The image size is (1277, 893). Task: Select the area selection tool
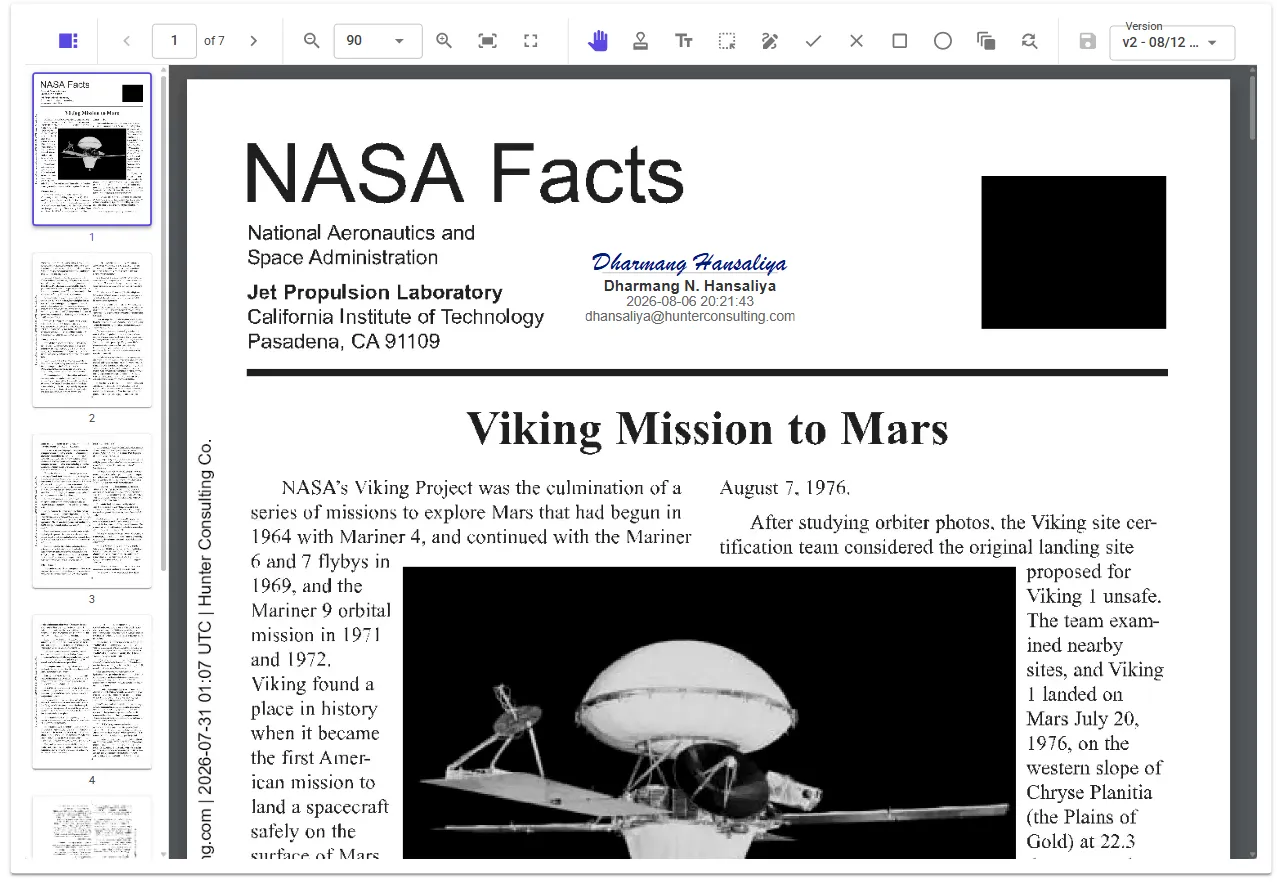pos(727,41)
